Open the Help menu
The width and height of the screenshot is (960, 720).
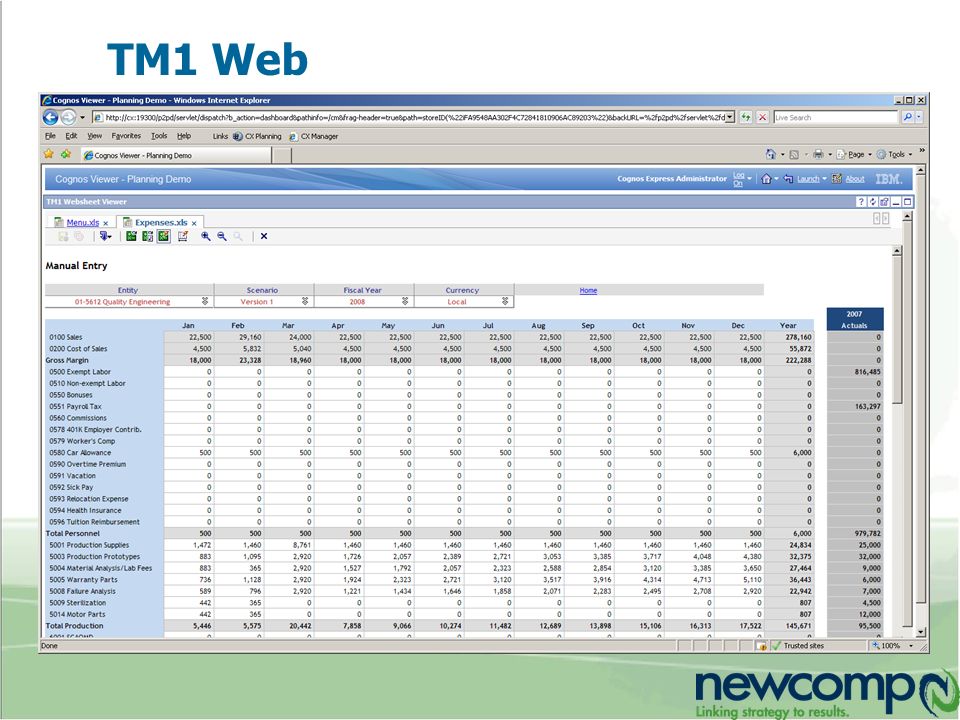coord(184,136)
